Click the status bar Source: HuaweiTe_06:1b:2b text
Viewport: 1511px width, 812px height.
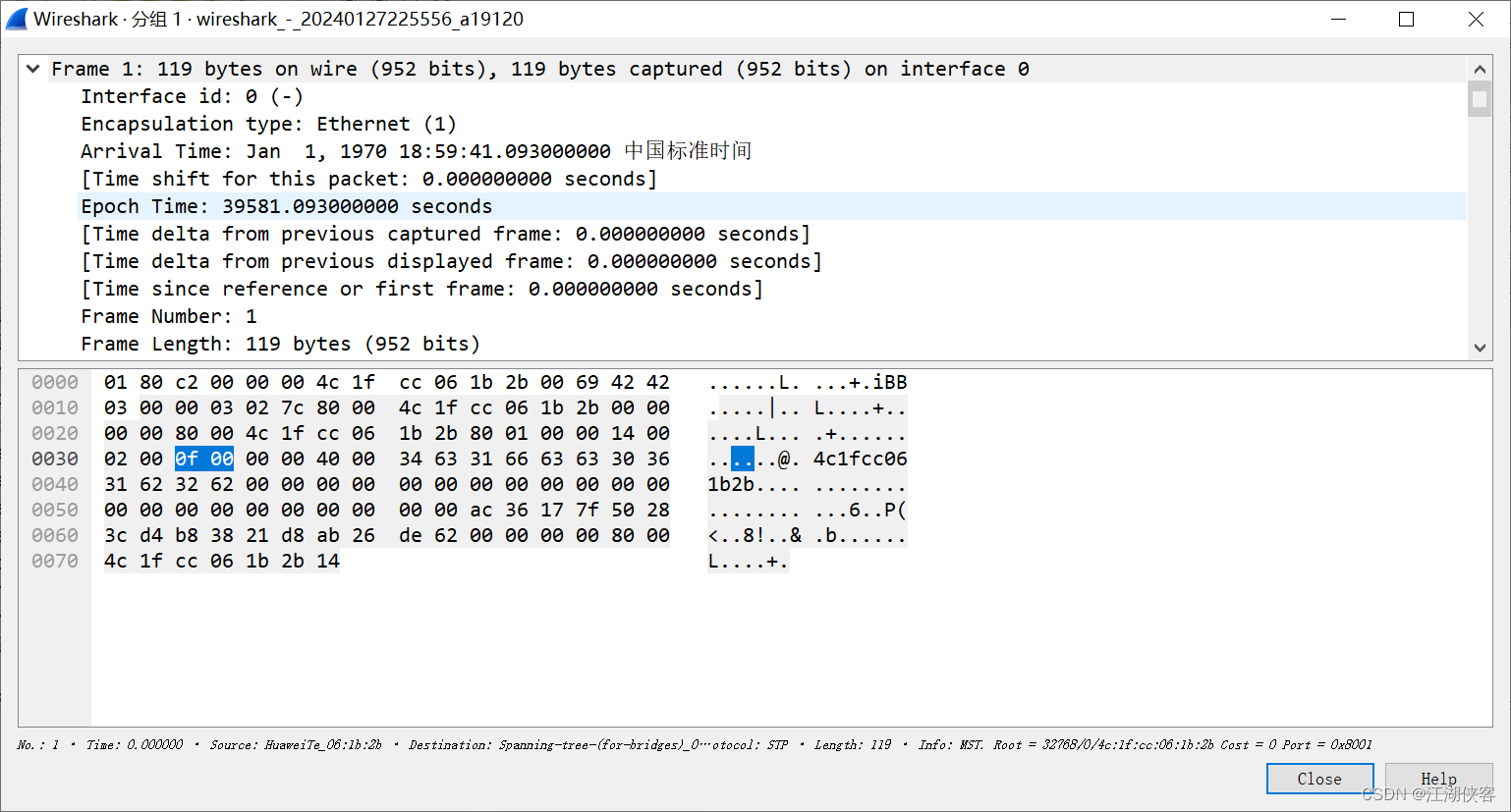(296, 745)
